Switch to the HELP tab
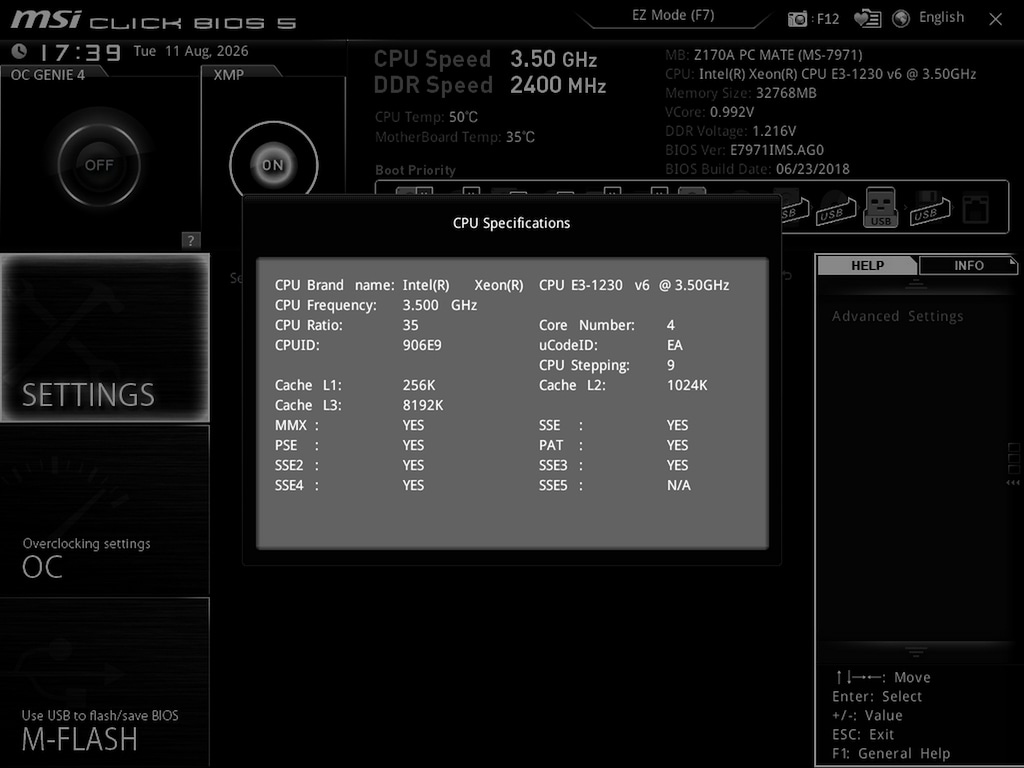1024x768 pixels. [867, 265]
